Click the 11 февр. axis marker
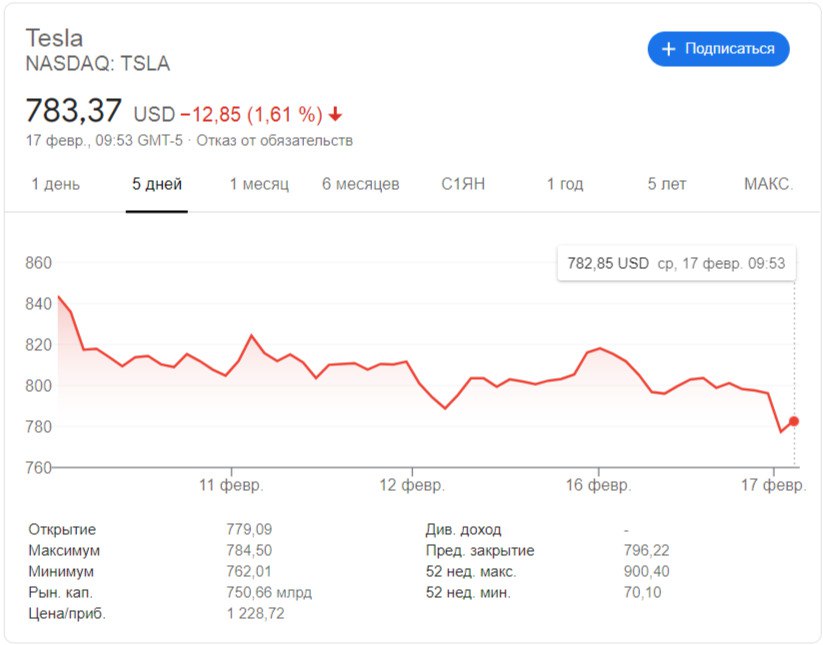 [x=231, y=484]
